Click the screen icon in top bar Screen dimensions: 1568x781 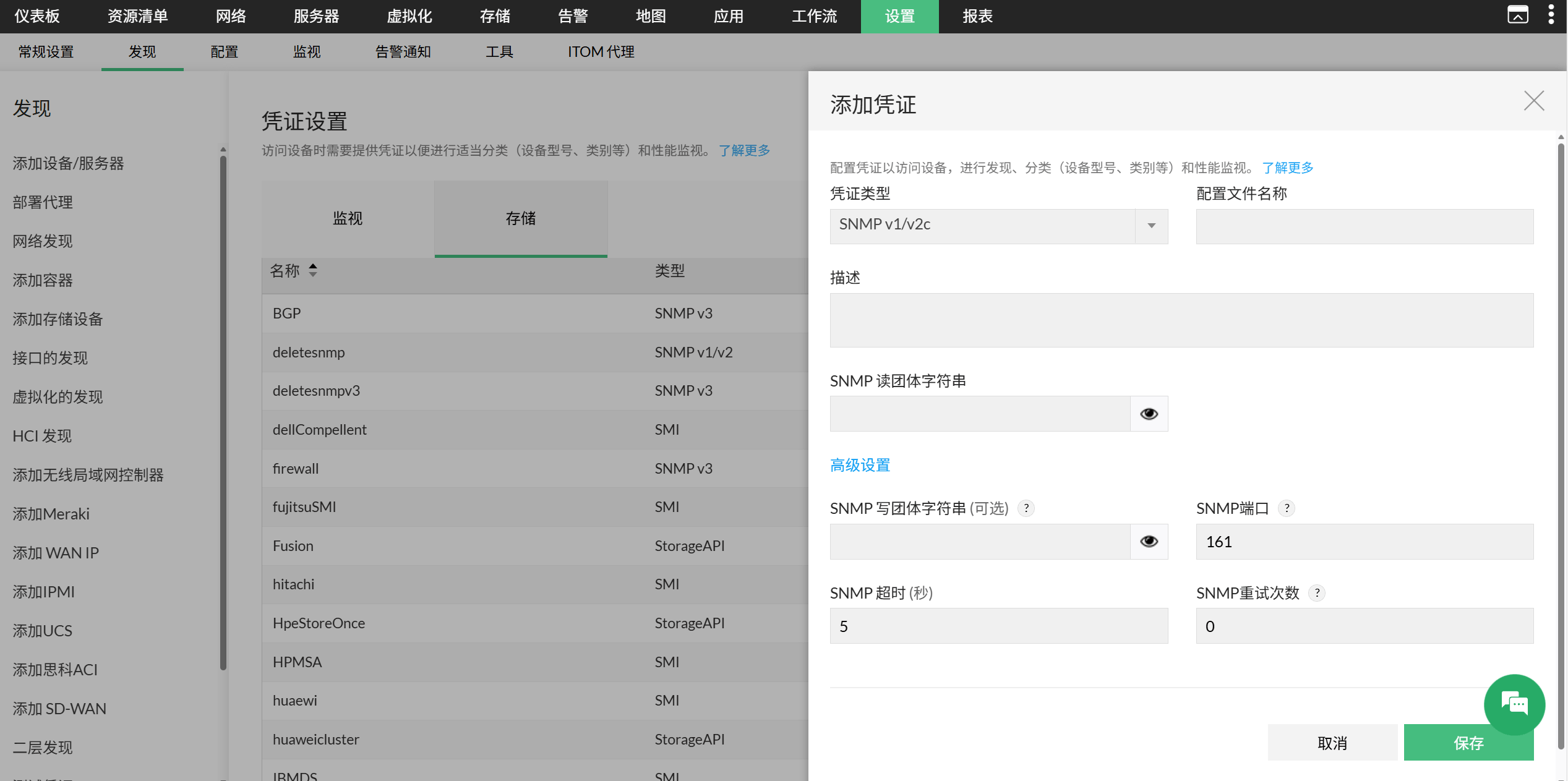click(x=1517, y=15)
